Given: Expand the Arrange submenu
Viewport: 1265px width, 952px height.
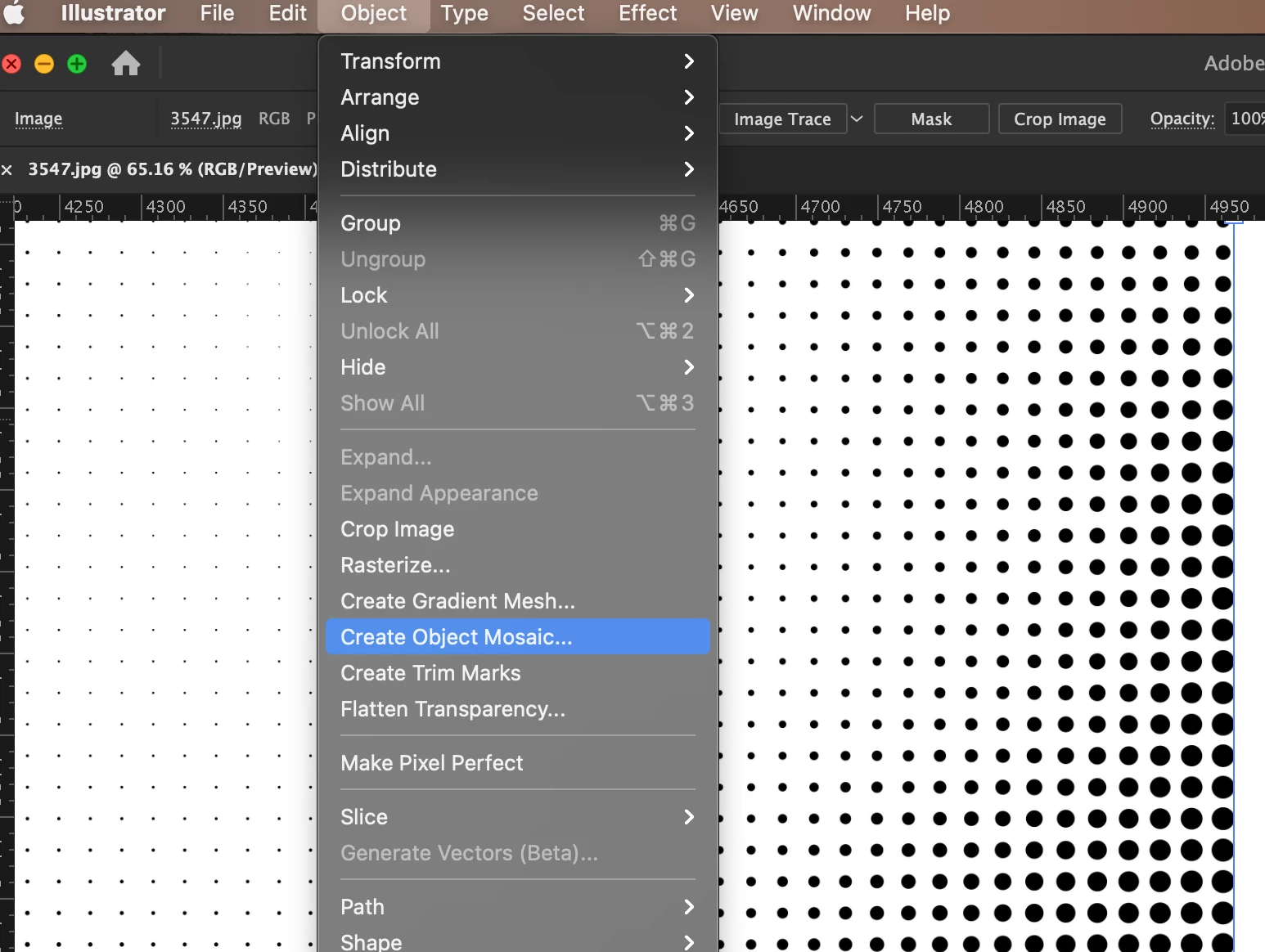Looking at the screenshot, I should click(518, 97).
